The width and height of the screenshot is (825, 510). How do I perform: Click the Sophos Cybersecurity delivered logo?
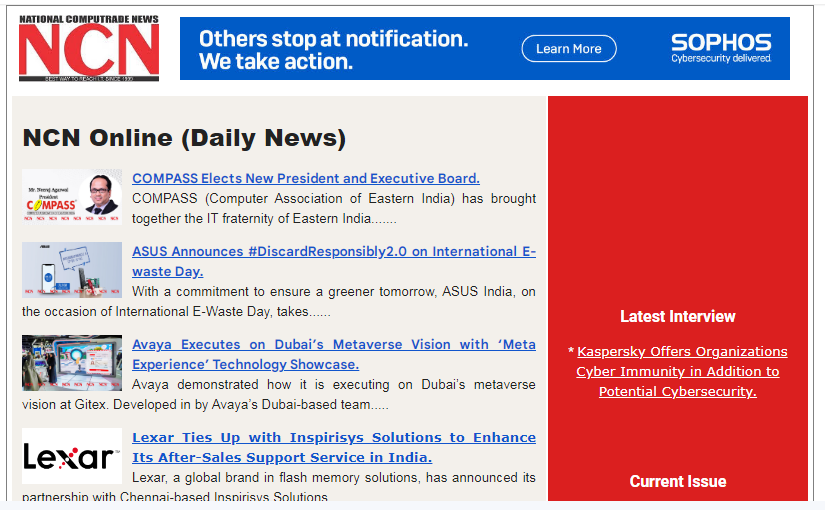coord(721,48)
